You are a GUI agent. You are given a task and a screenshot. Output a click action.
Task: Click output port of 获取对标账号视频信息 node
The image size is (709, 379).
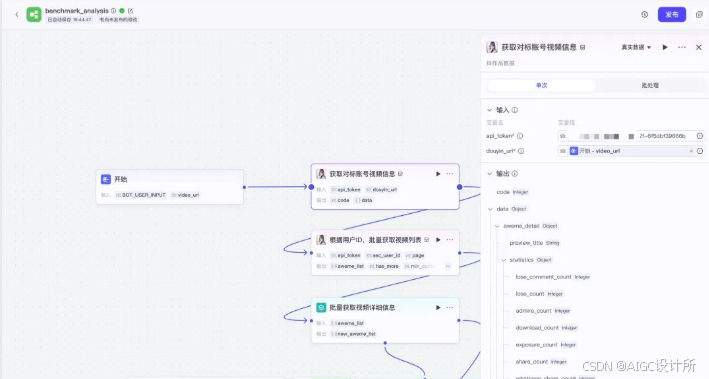[x=459, y=187]
